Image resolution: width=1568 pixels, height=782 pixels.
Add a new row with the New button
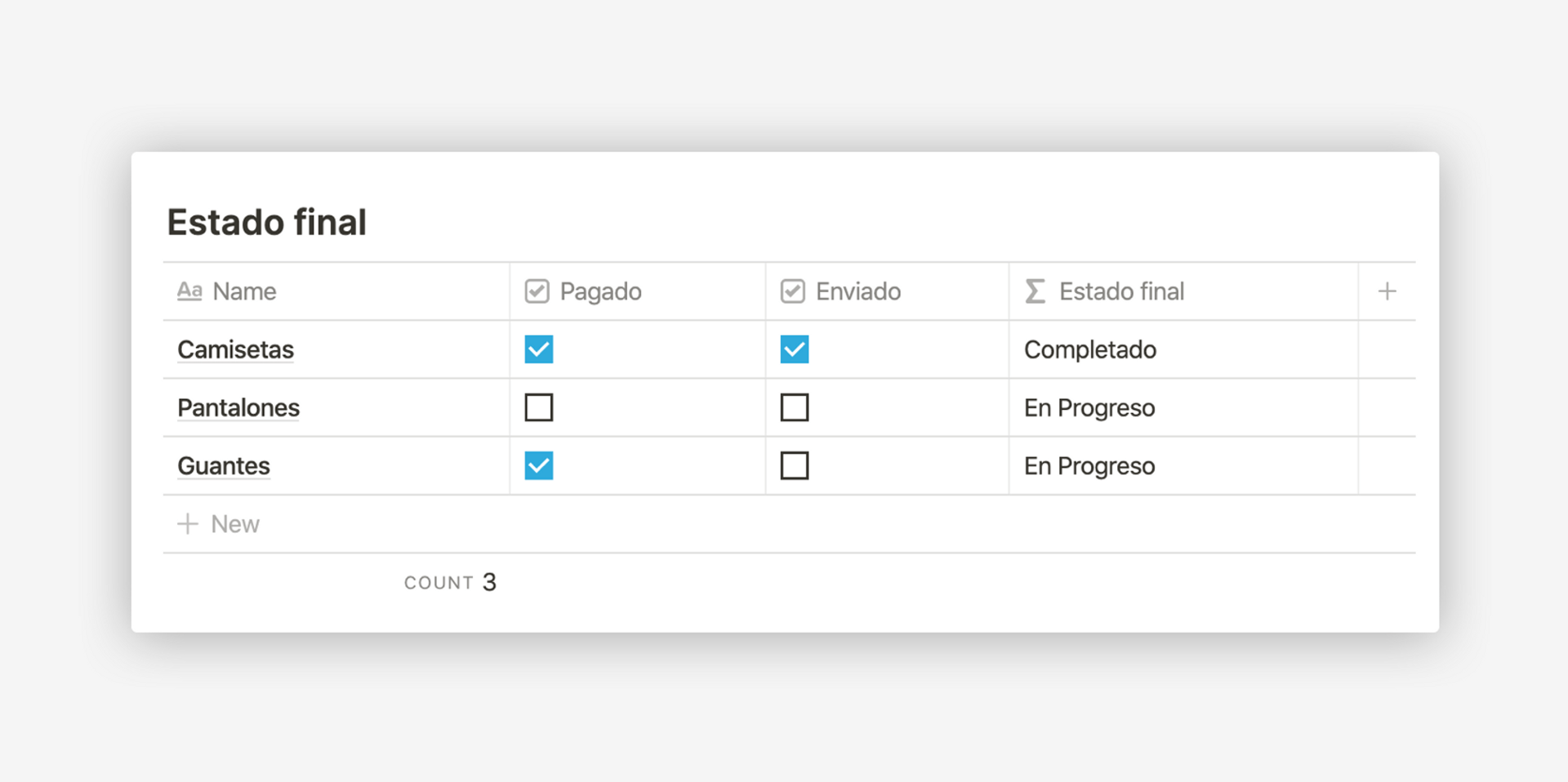coord(234,523)
